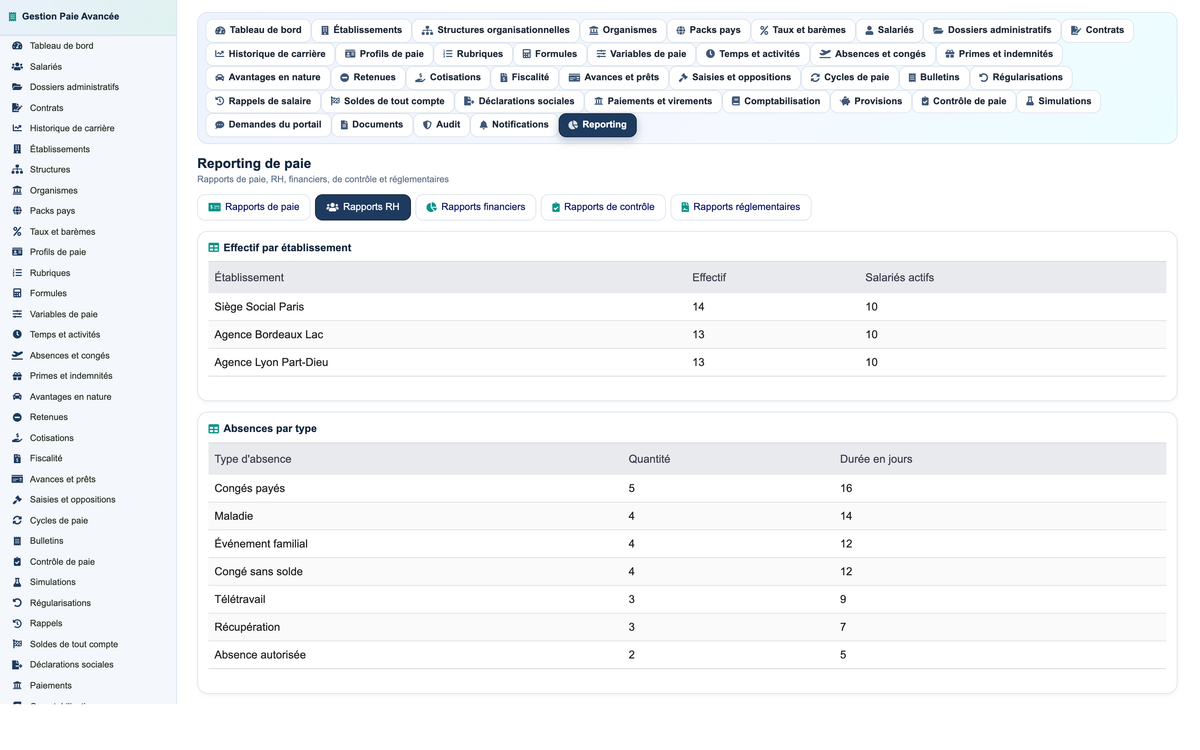Screen dimensions: 1200x750
Task: Click the Primes et indemnités gift icon in sidebar
Action: [17, 376]
